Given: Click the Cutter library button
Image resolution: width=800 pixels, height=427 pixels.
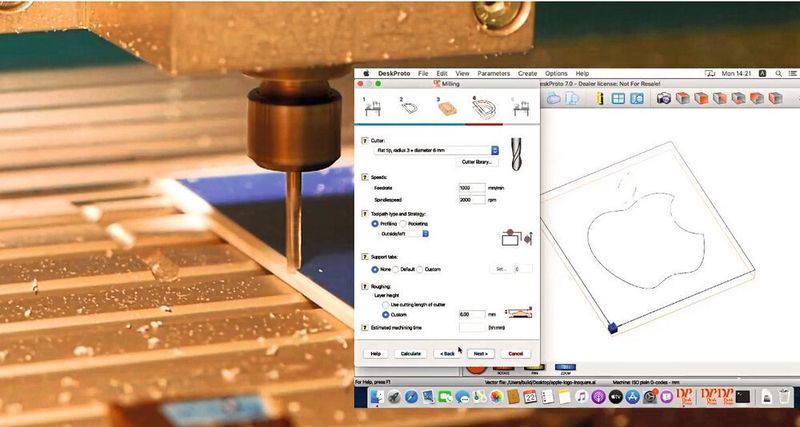Looking at the screenshot, I should [x=477, y=162].
